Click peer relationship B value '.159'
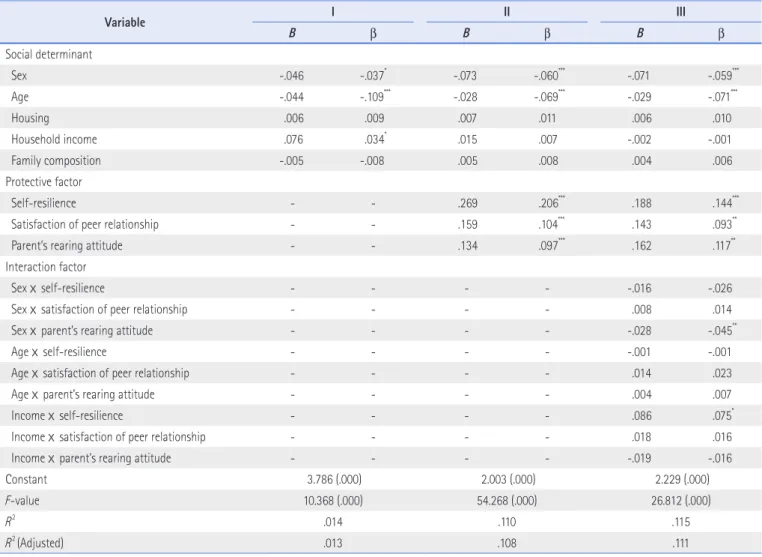 (x=468, y=225)
